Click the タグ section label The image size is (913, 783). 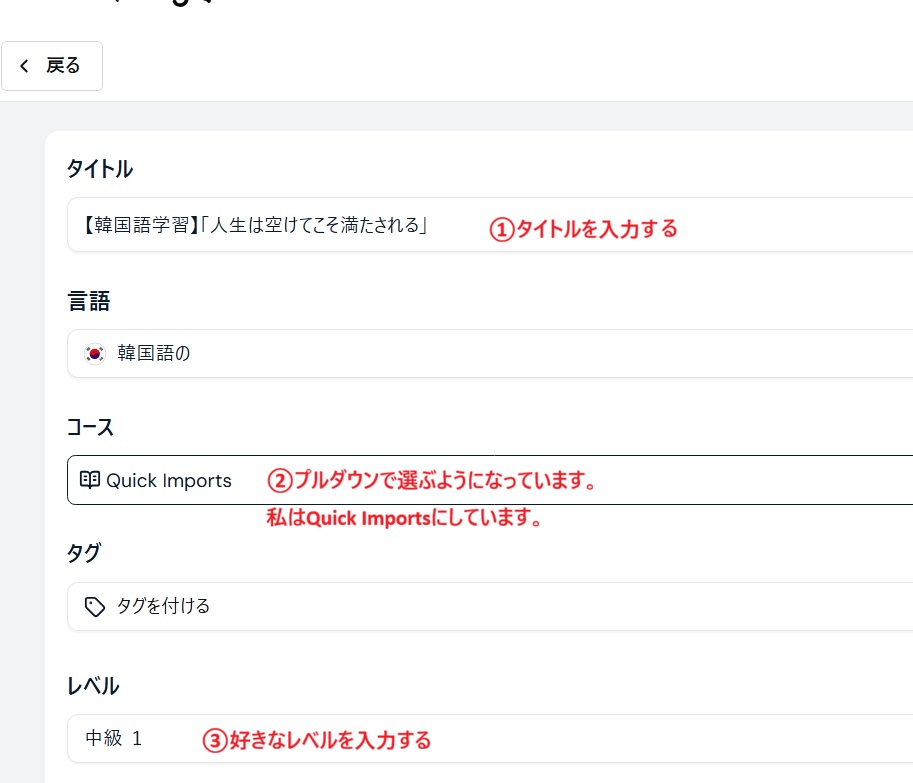pos(83,553)
